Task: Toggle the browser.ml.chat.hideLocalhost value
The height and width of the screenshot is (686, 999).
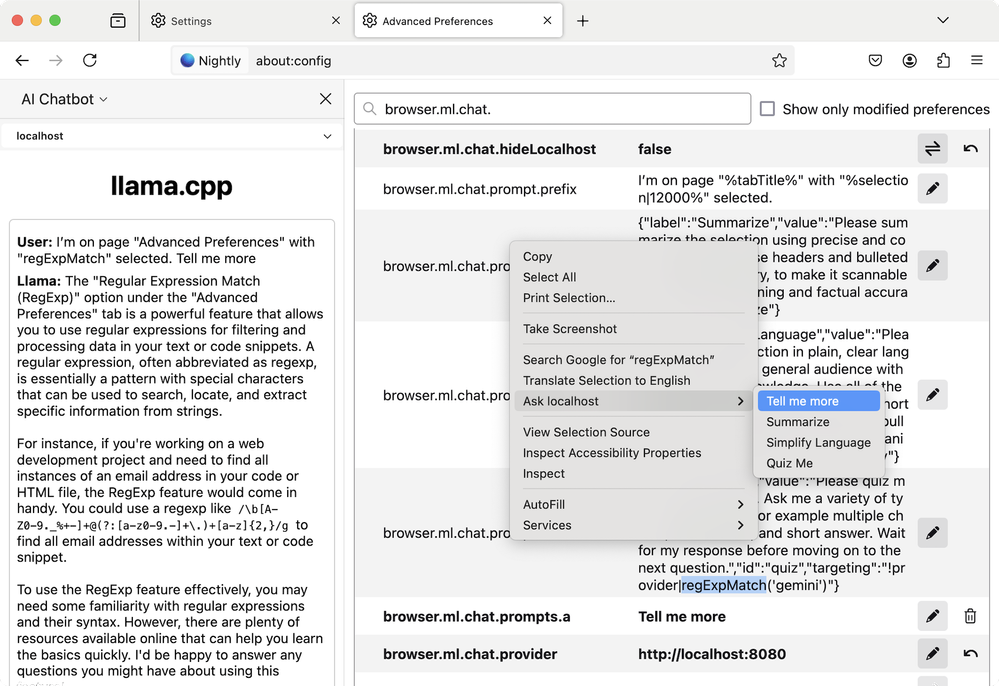Action: (x=933, y=149)
